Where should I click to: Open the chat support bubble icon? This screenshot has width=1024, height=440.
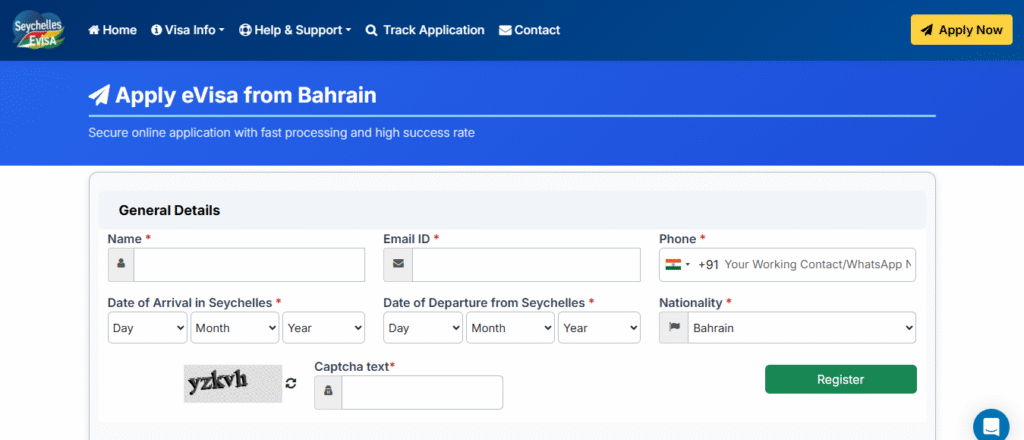(991, 423)
